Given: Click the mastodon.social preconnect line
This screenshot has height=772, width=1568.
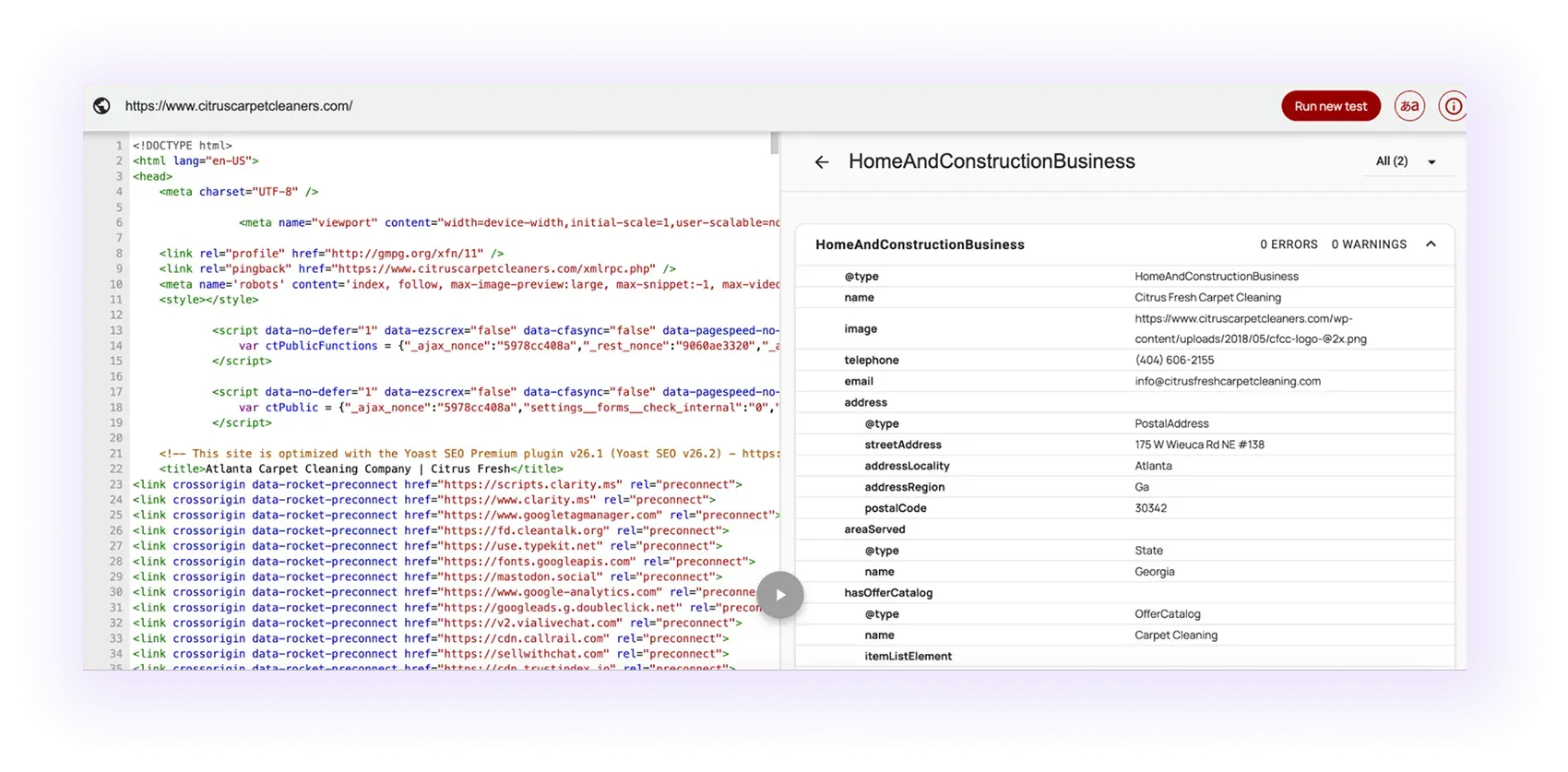Looking at the screenshot, I should coord(427,577).
